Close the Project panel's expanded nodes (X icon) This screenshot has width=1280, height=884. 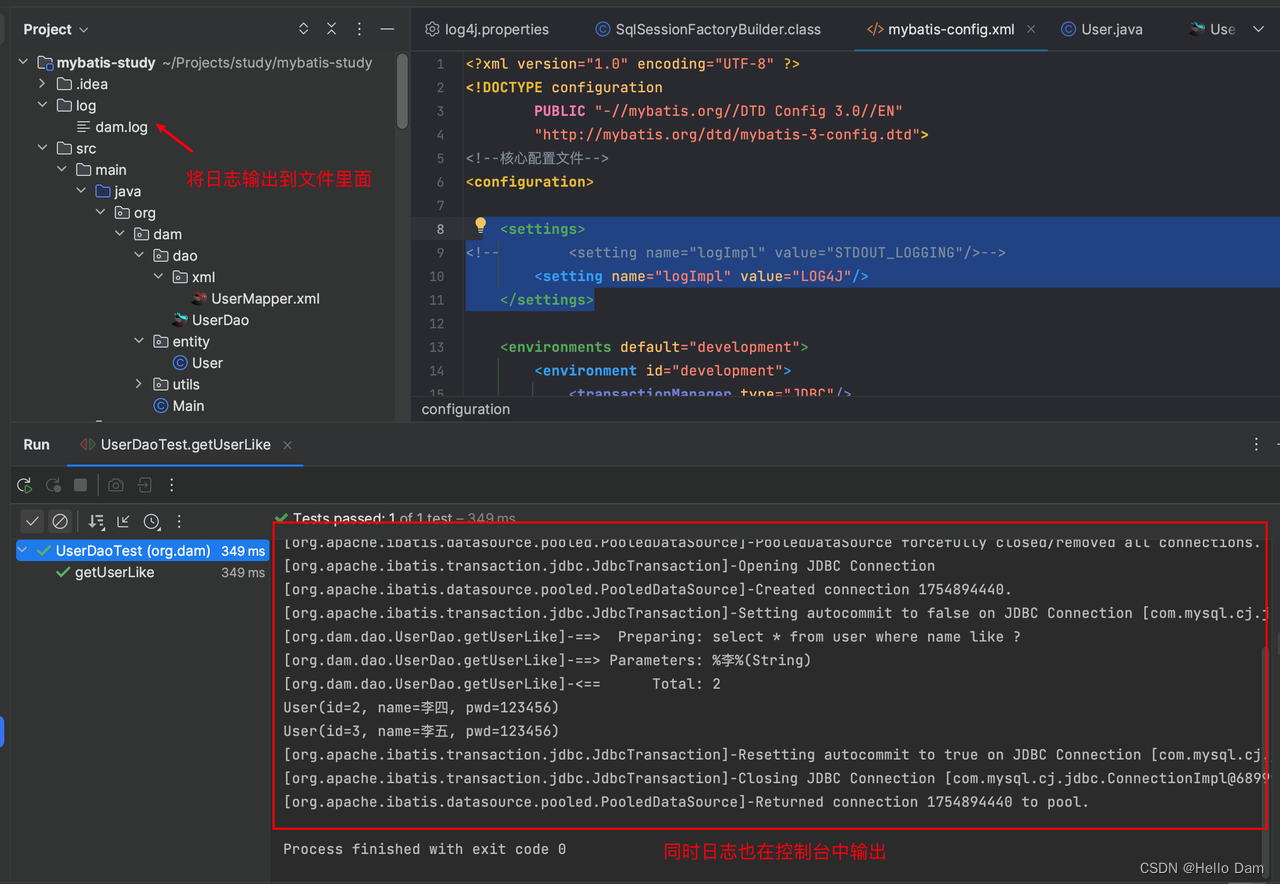tap(332, 29)
